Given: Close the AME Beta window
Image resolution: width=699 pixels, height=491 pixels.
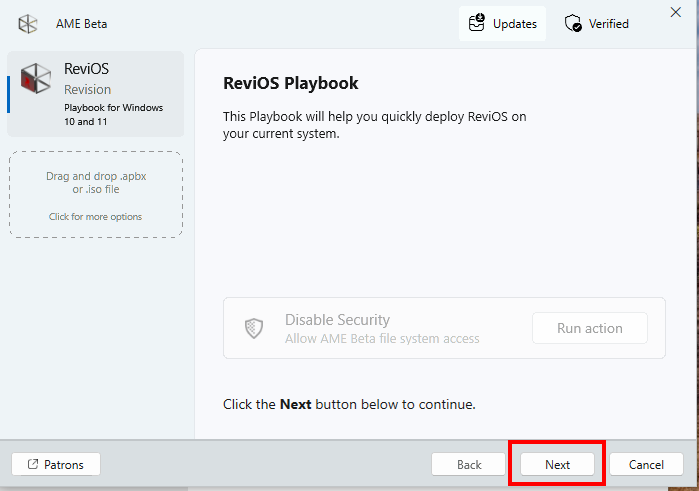Looking at the screenshot, I should point(676,12).
